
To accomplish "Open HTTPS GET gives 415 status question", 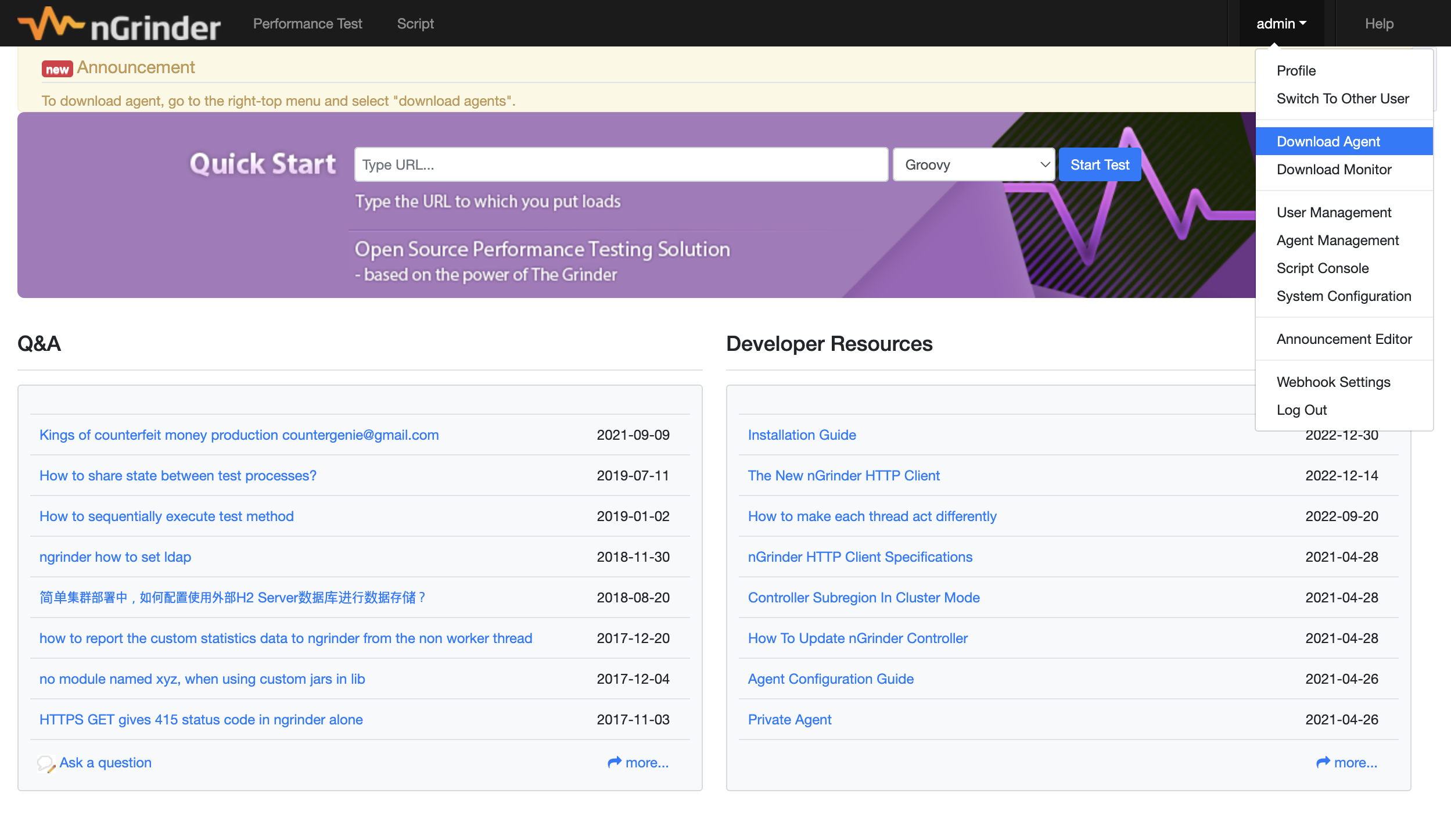I will 201,720.
